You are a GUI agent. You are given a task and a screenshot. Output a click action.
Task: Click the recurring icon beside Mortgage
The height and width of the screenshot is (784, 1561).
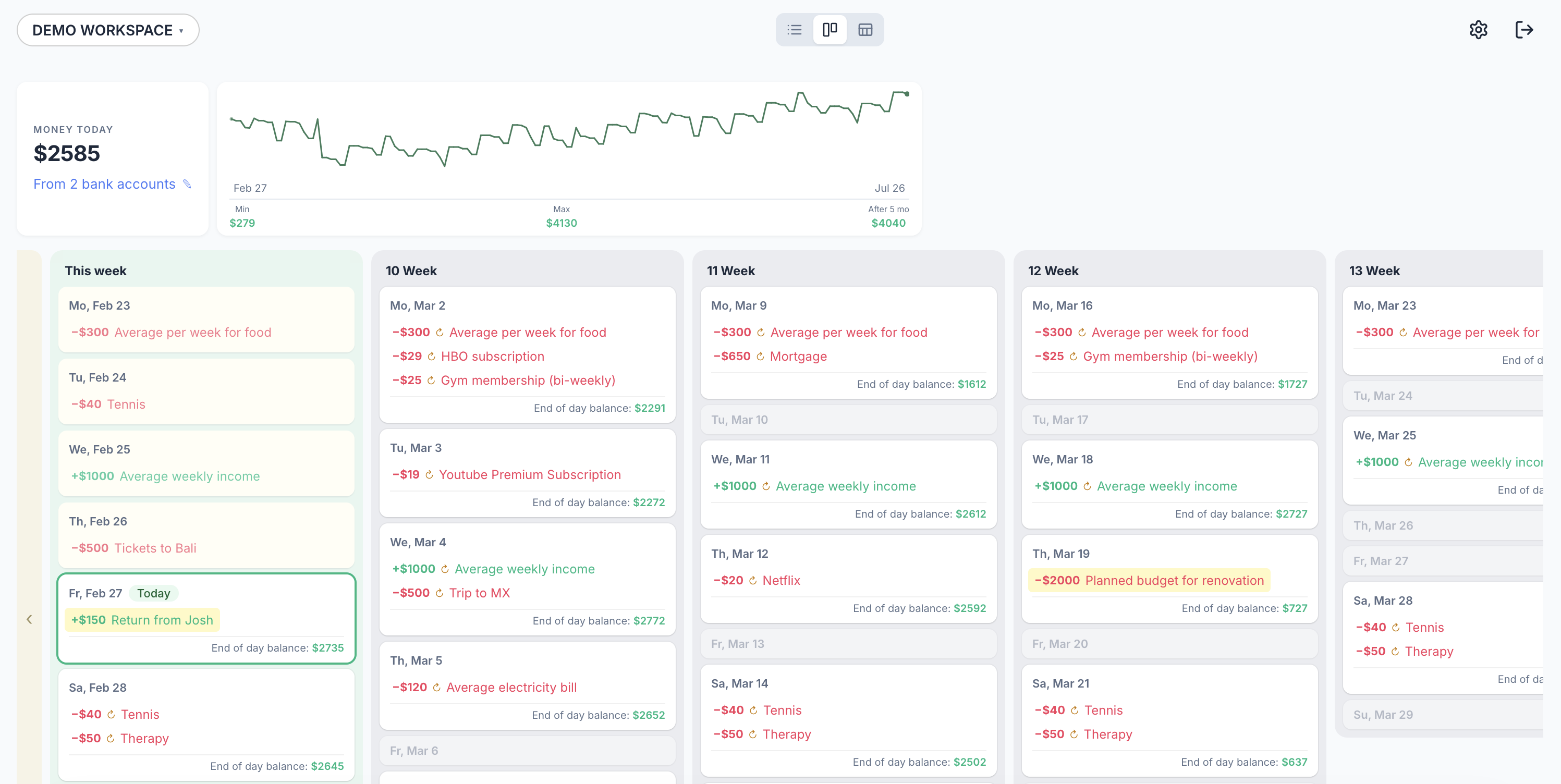(x=761, y=357)
